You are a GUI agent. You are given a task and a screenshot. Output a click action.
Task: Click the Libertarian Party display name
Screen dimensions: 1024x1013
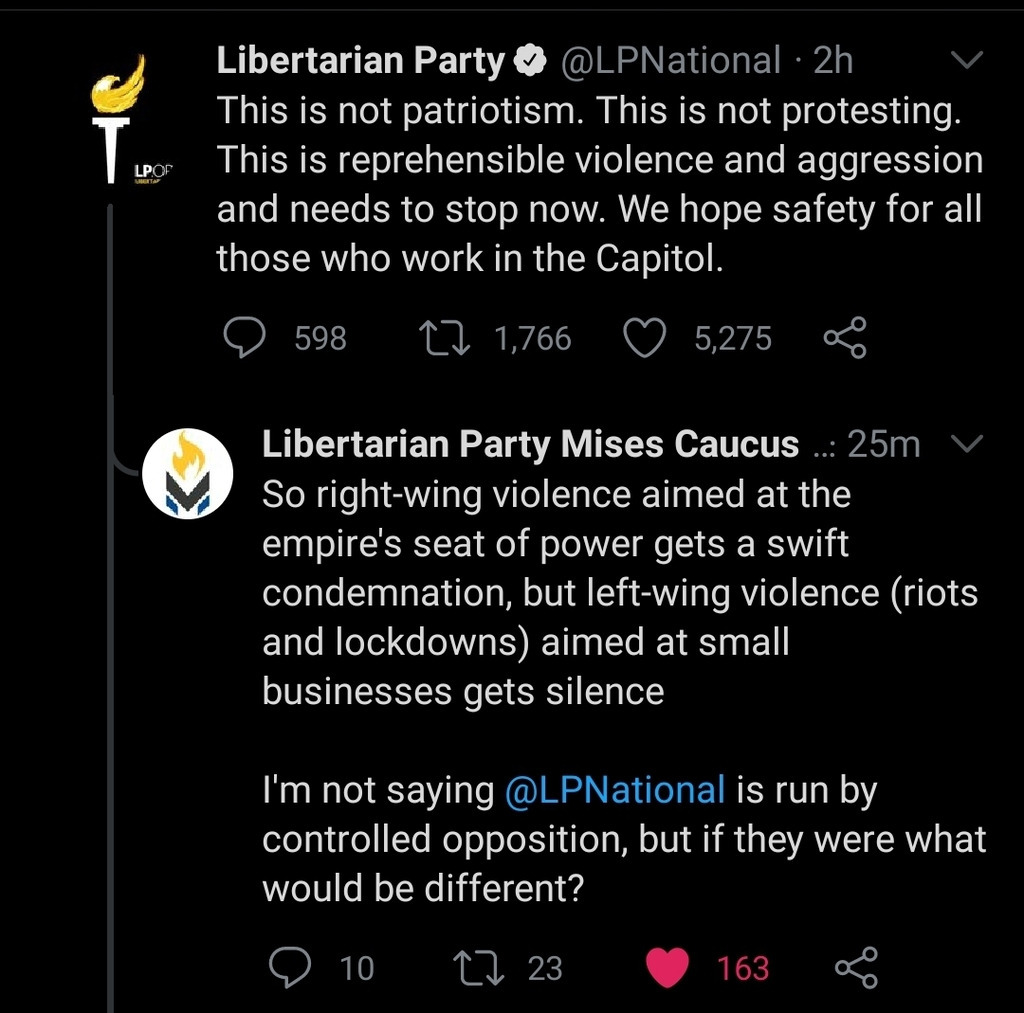361,61
